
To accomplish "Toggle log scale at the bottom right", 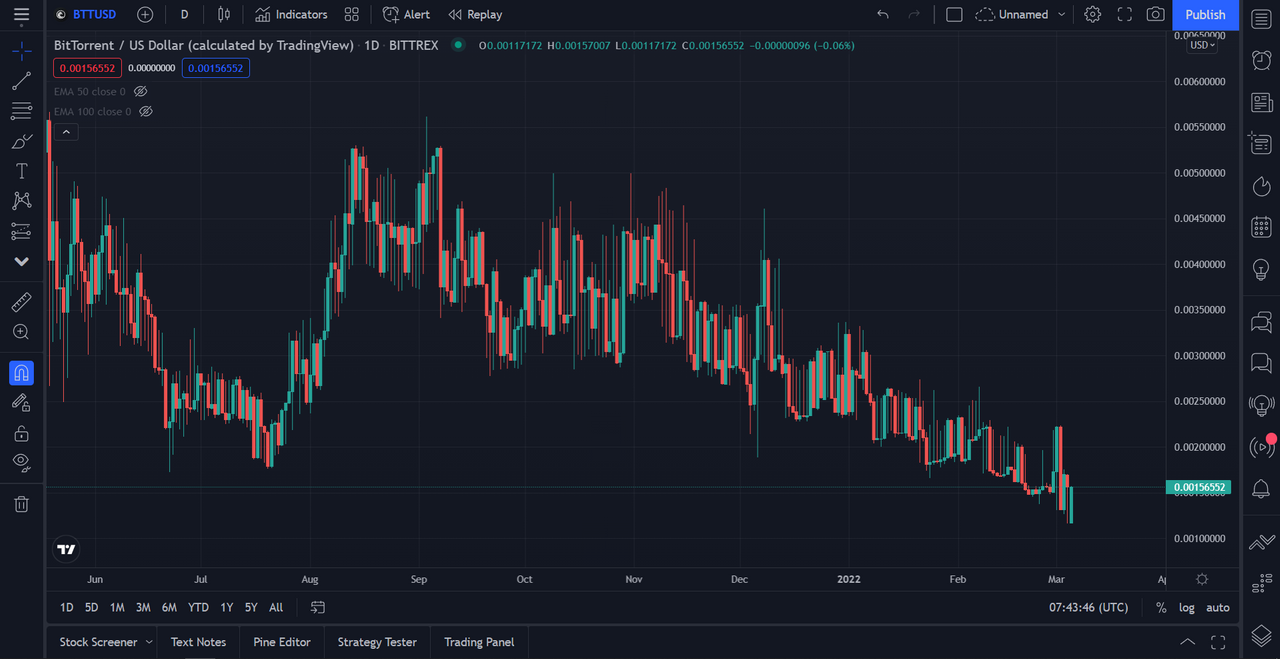I will (1187, 607).
